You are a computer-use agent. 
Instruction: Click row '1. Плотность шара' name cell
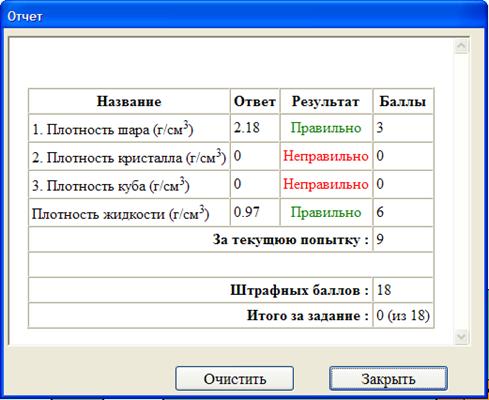tap(129, 129)
